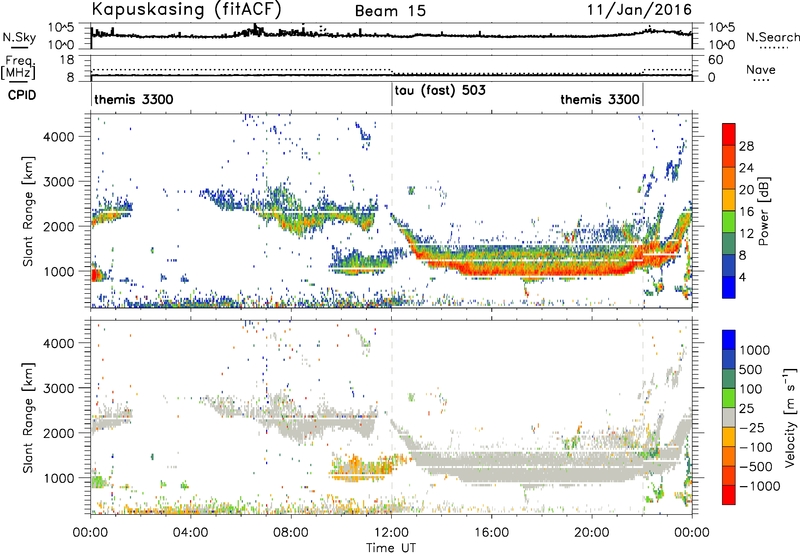Click the first 'themis 3300' CPID text

(x=134, y=99)
